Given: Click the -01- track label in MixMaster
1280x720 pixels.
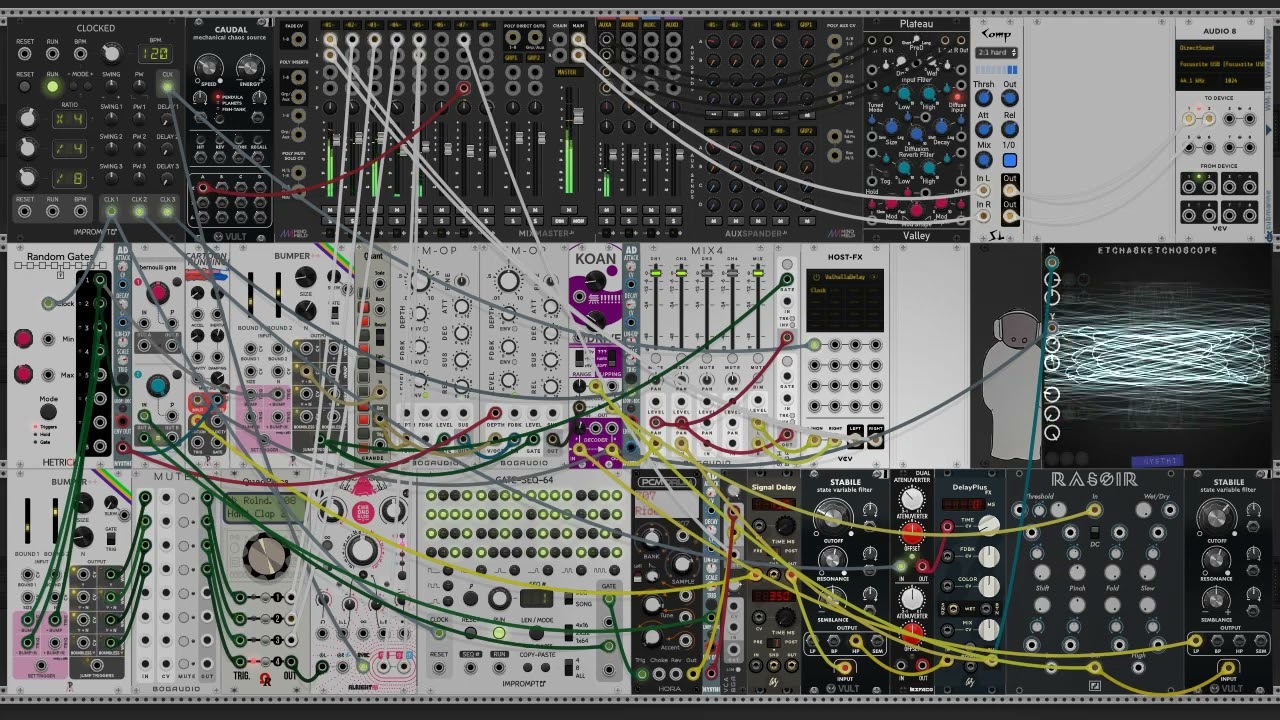Looking at the screenshot, I should tap(331, 24).
